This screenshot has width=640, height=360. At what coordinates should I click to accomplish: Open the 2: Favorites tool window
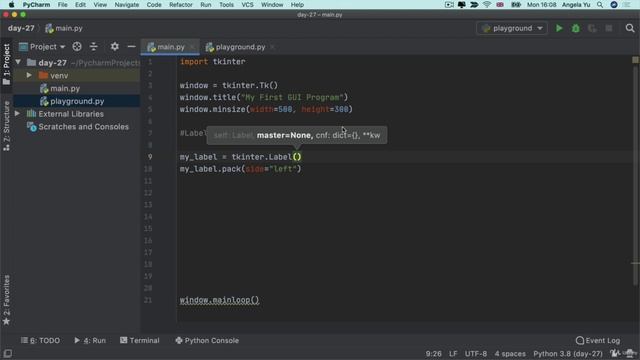(x=7, y=300)
